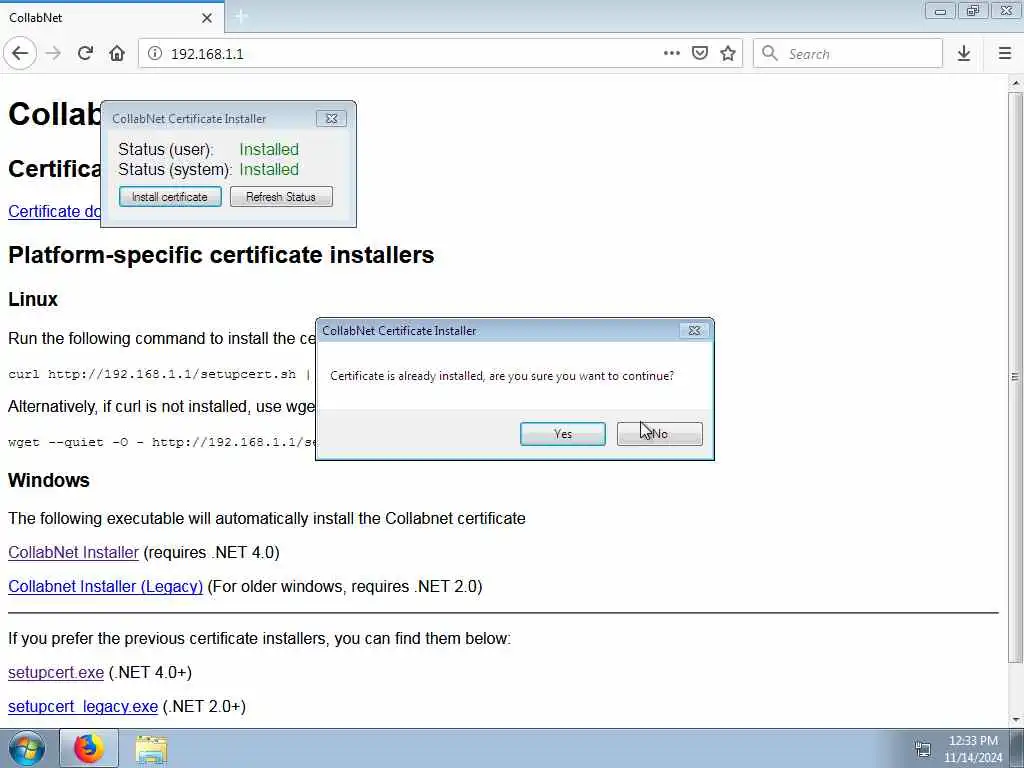Image resolution: width=1024 pixels, height=768 pixels.
Task: Click the scrollbar up arrow
Action: [x=1016, y=83]
